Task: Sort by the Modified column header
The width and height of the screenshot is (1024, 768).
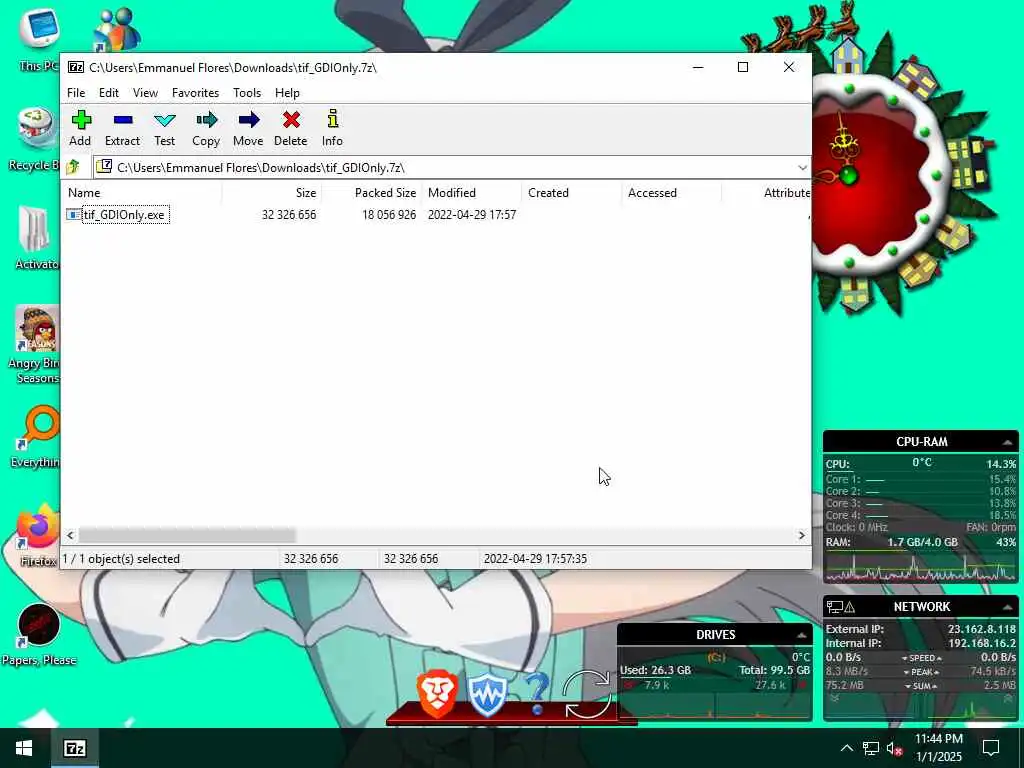Action: (x=472, y=193)
